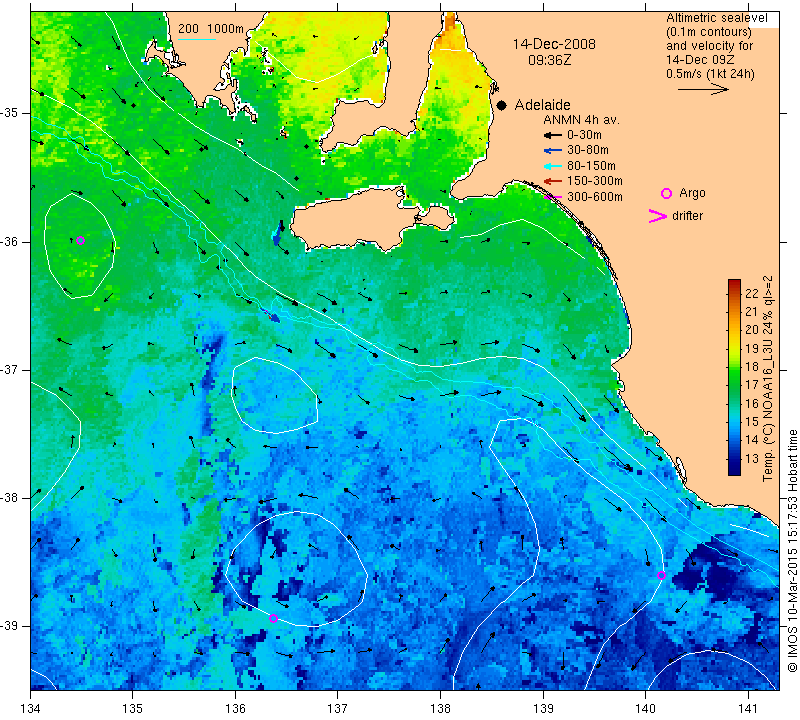Click the ANMN 4h av. legend heading
Viewport: 800px width, 720px height.
tap(581, 120)
